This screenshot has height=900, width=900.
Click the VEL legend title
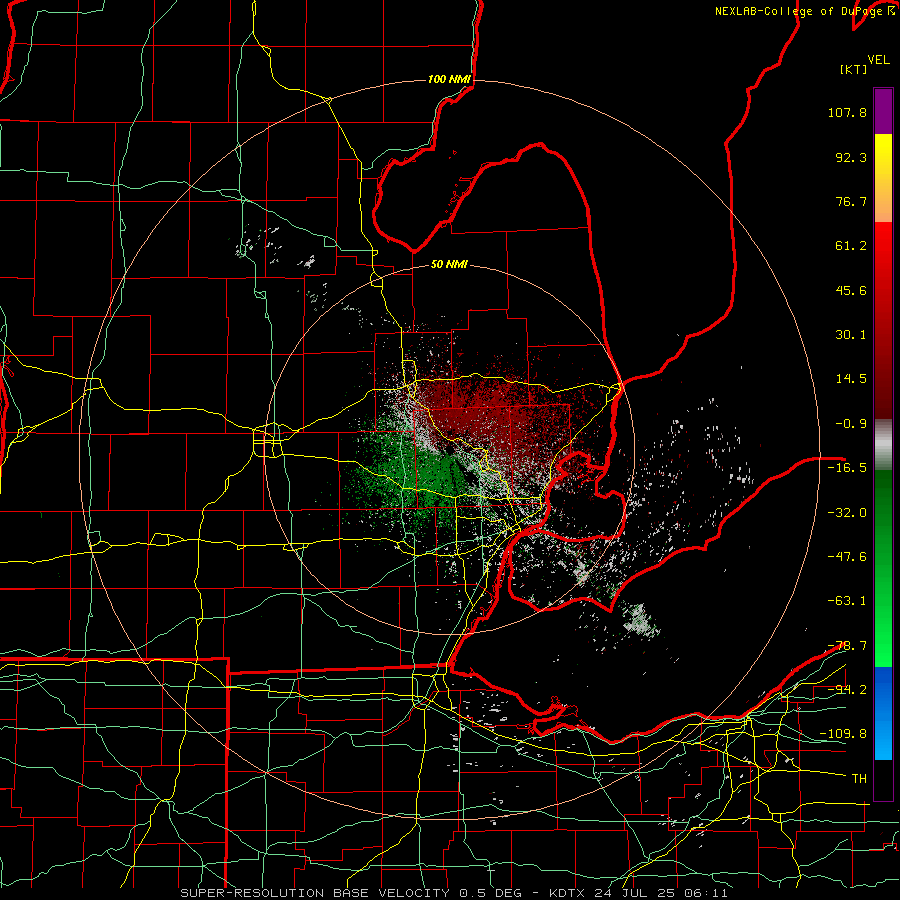[878, 60]
